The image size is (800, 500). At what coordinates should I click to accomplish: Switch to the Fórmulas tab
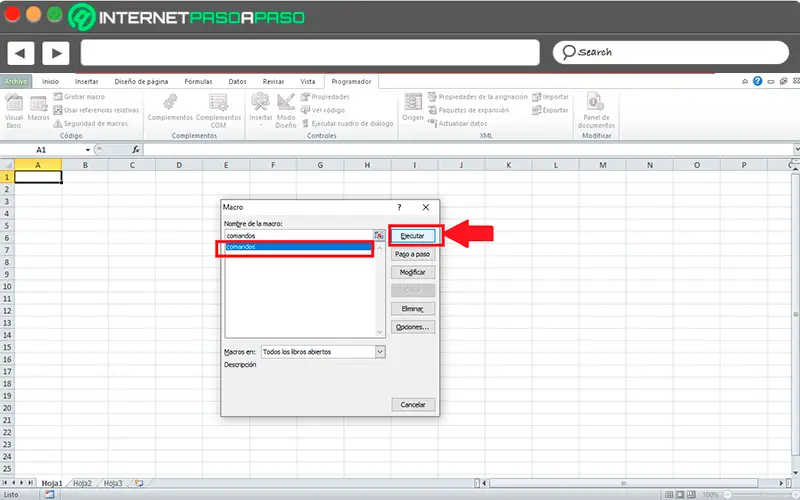(x=198, y=81)
